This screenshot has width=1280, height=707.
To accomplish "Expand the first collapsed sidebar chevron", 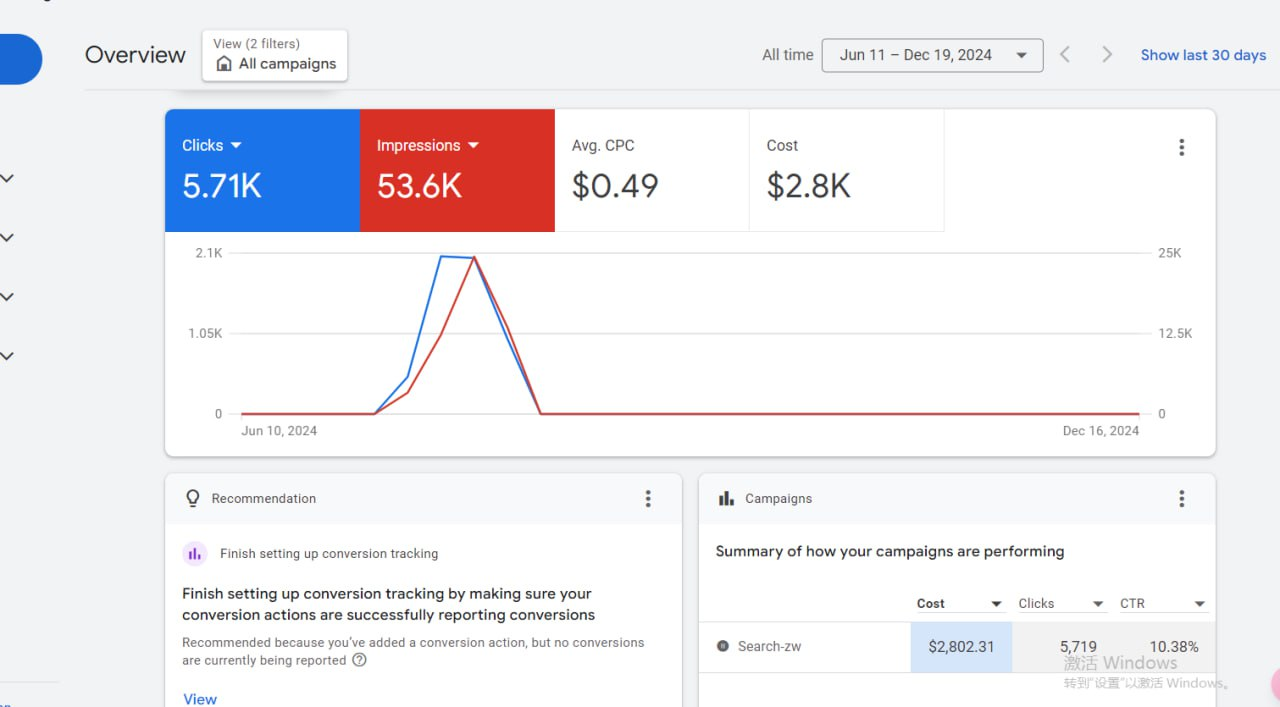I will click(x=7, y=179).
